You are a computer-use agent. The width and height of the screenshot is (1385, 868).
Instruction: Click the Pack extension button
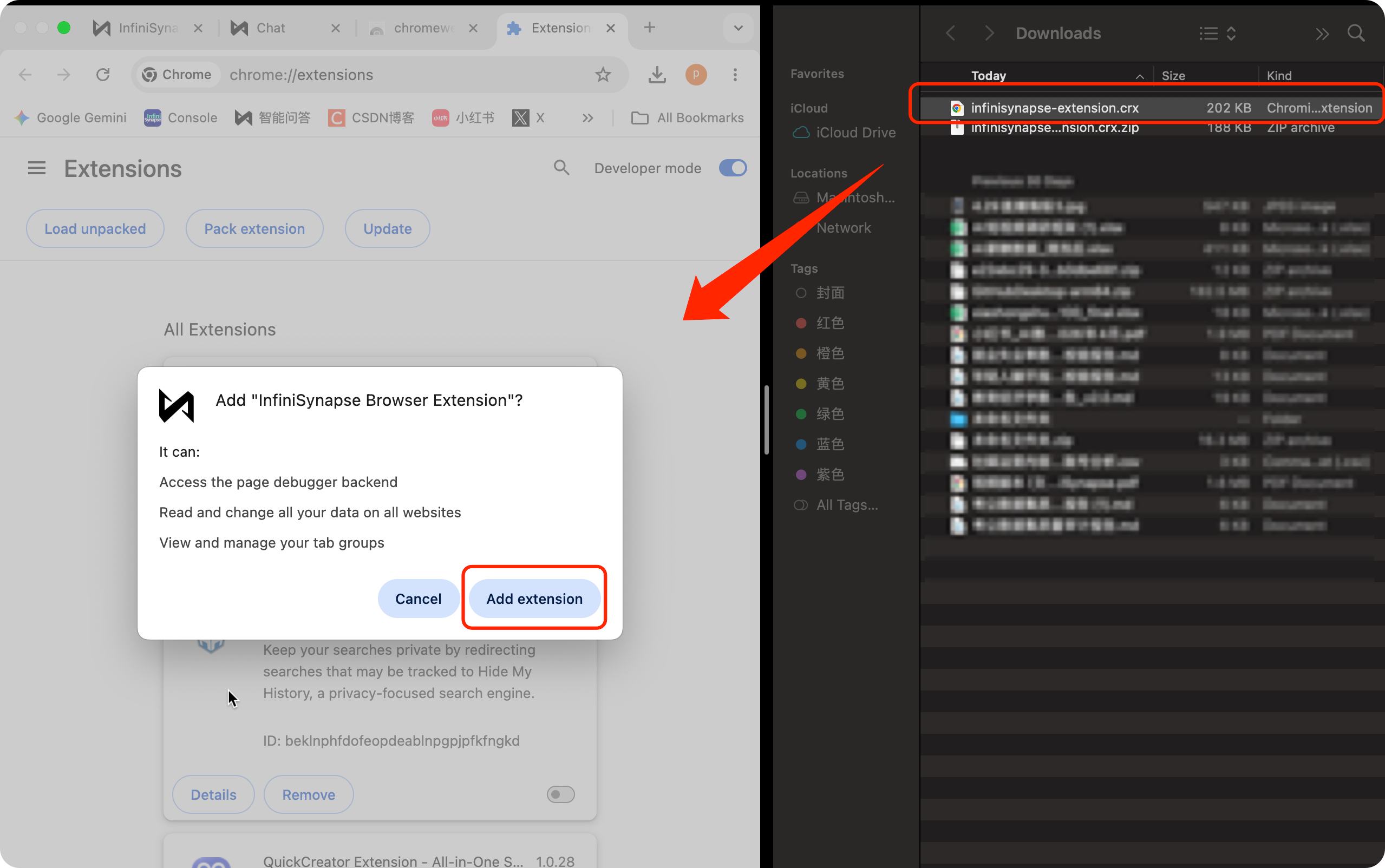(x=254, y=228)
